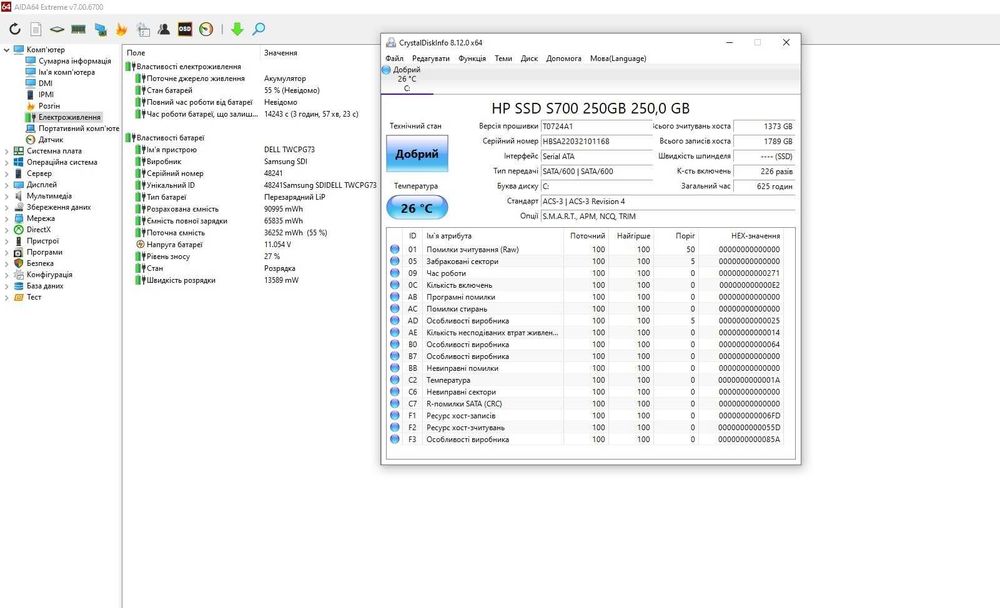
Task: Click the Безпека shield icon in the tree
Action: [18, 263]
